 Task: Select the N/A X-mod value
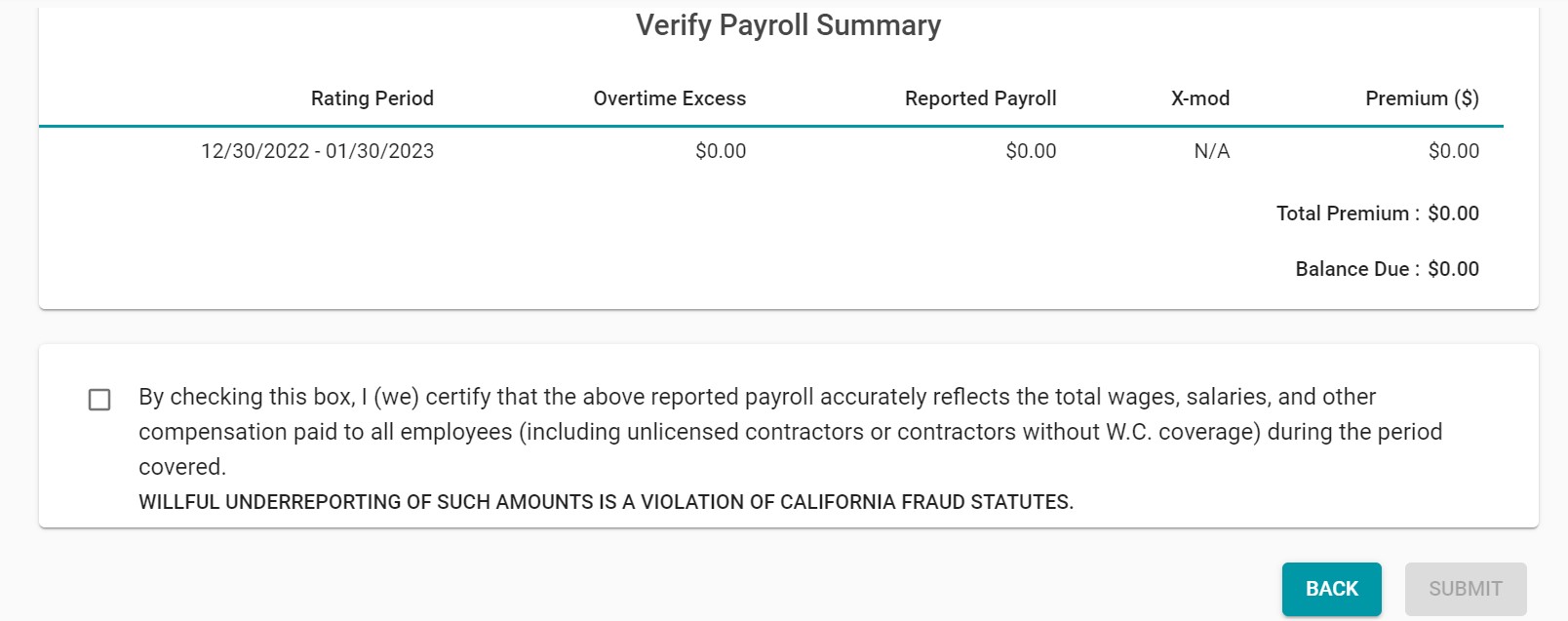1211,151
